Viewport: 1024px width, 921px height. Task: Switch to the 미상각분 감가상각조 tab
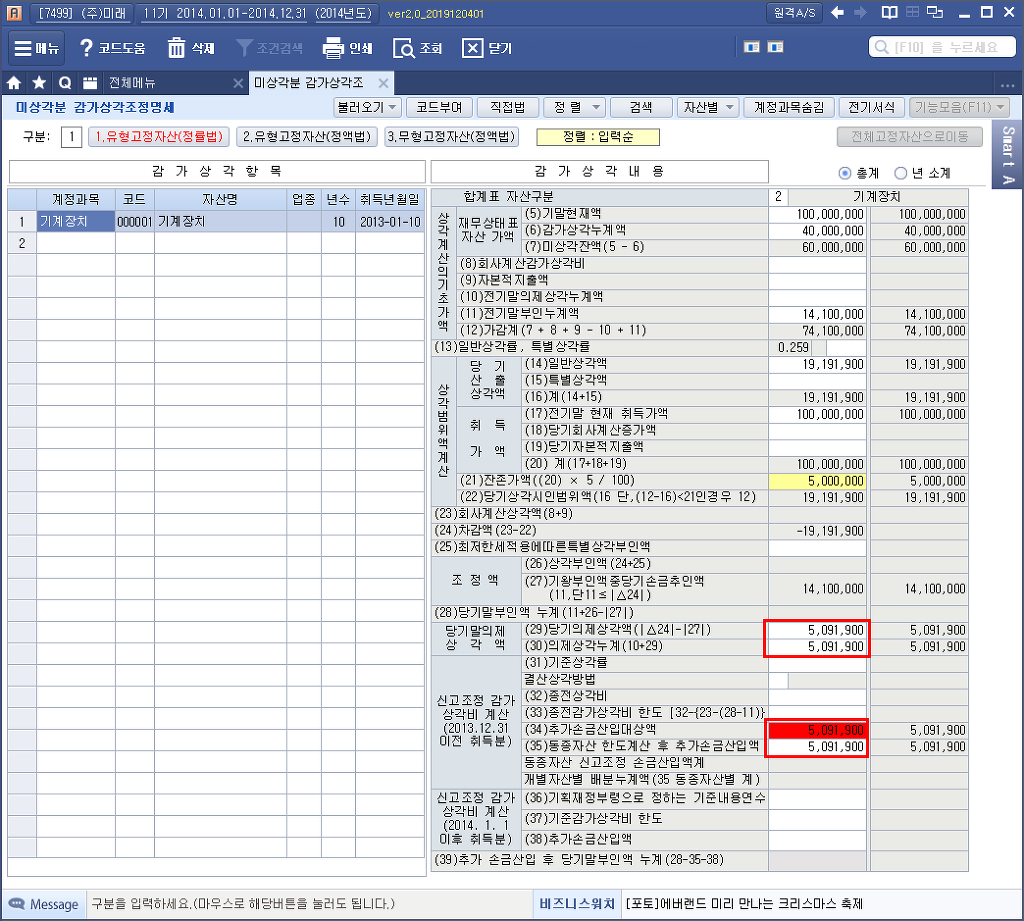[x=308, y=83]
